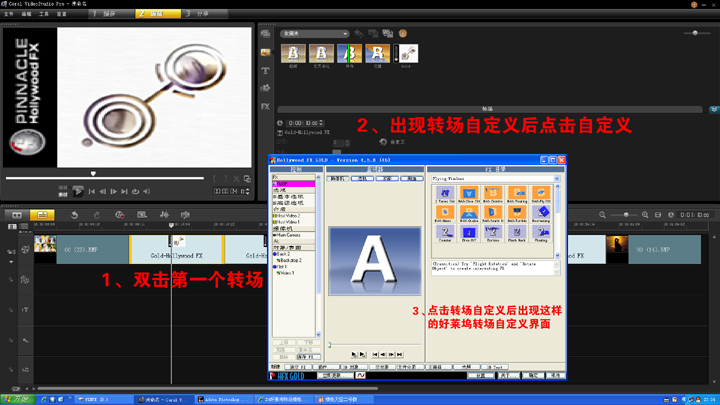The height and width of the screenshot is (405, 720).
Task: Click the Undo arrow in timeline toolbar
Action: pyautogui.click(x=74, y=215)
